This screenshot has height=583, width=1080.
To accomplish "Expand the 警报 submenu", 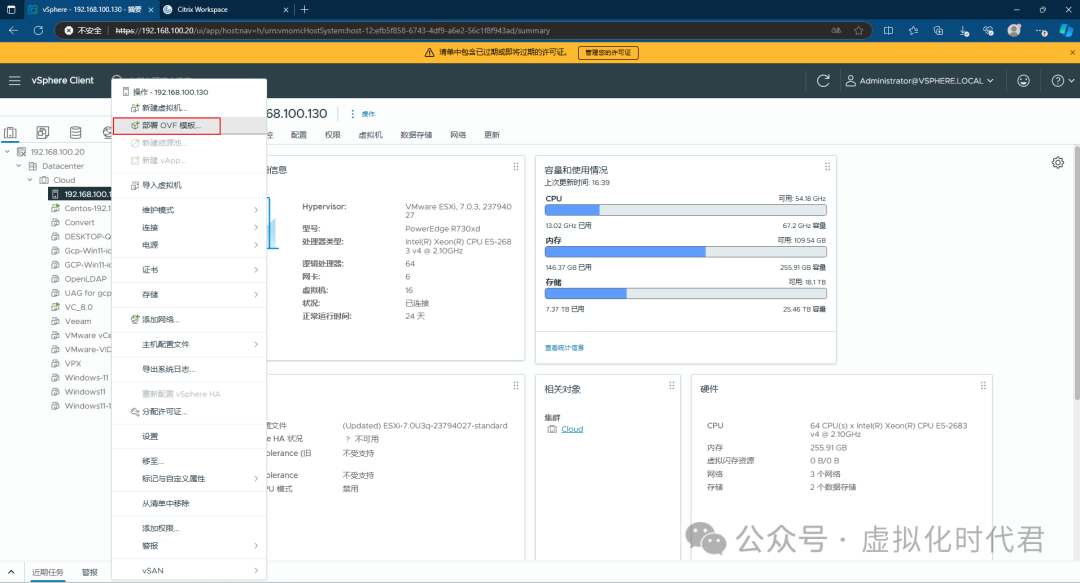I will (189, 545).
